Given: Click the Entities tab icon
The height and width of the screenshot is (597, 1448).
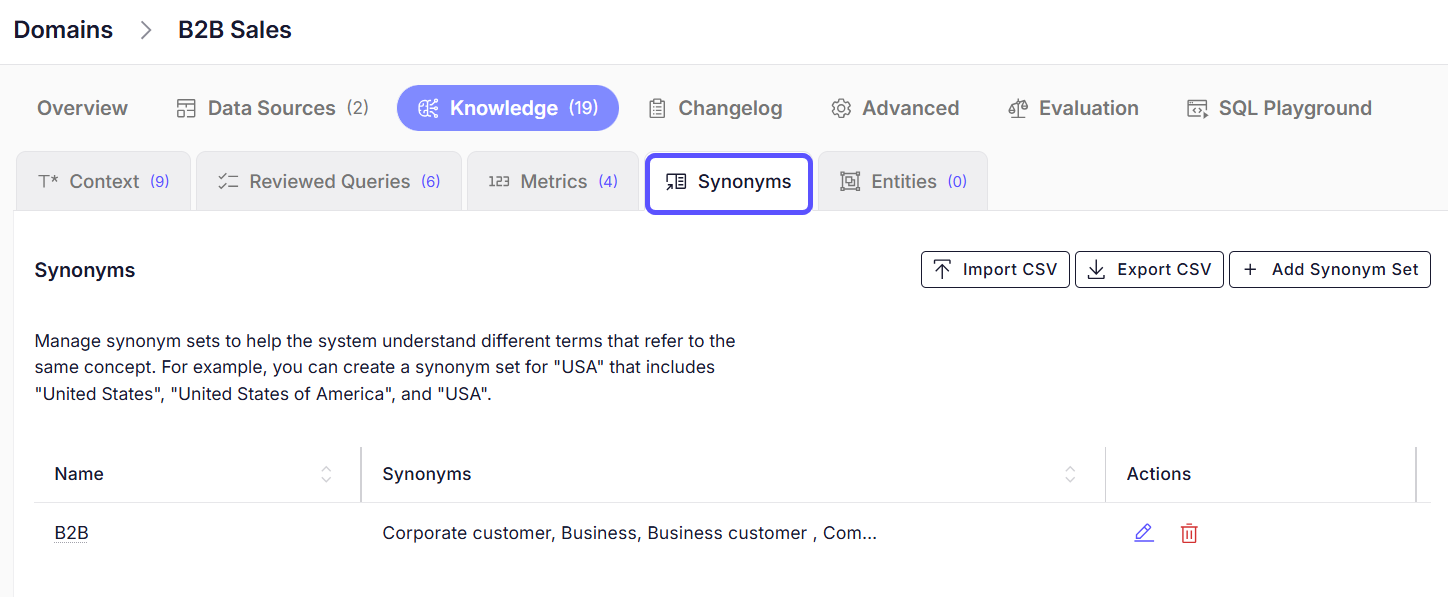Looking at the screenshot, I should click(x=851, y=181).
